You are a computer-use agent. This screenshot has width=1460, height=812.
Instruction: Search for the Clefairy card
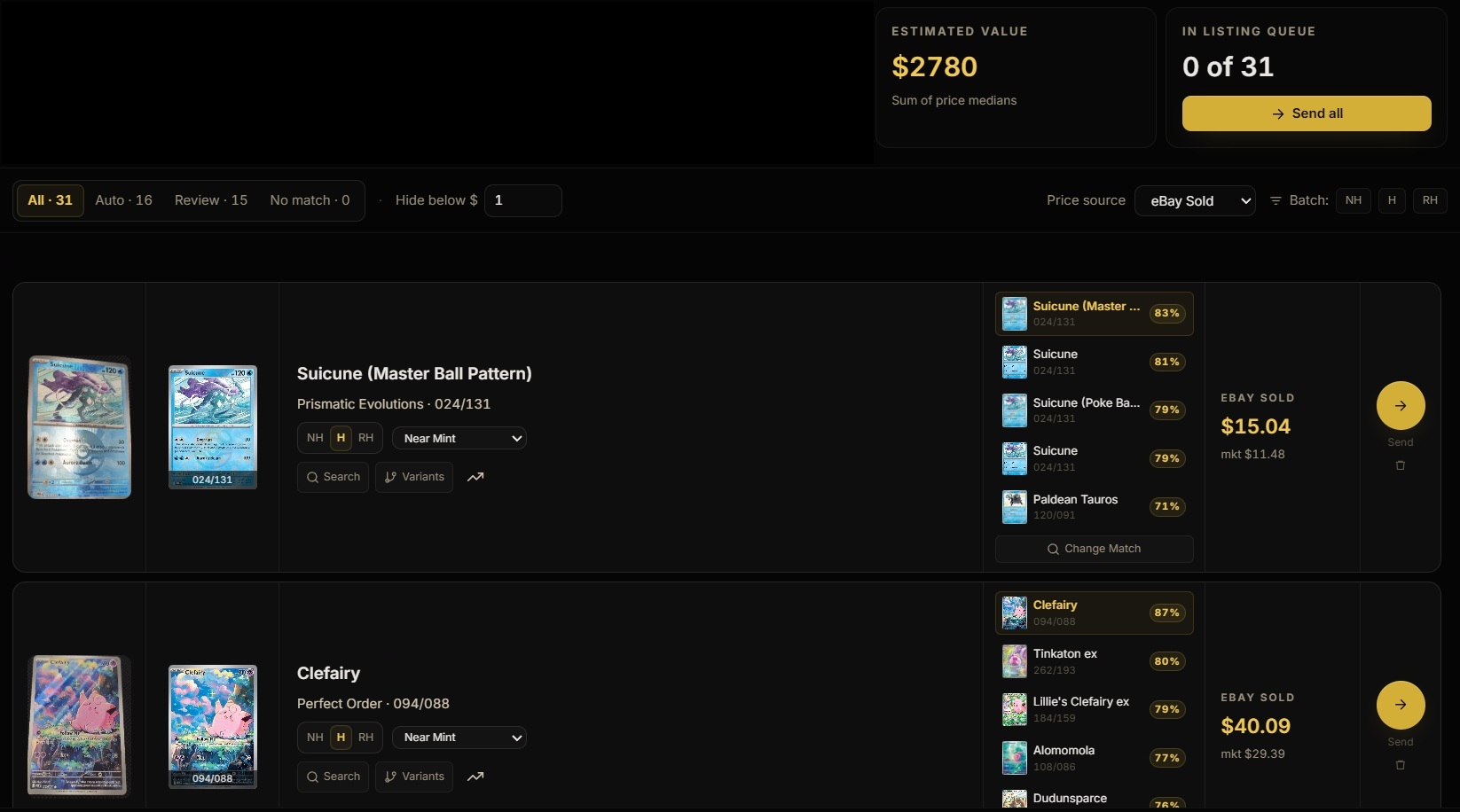point(333,777)
